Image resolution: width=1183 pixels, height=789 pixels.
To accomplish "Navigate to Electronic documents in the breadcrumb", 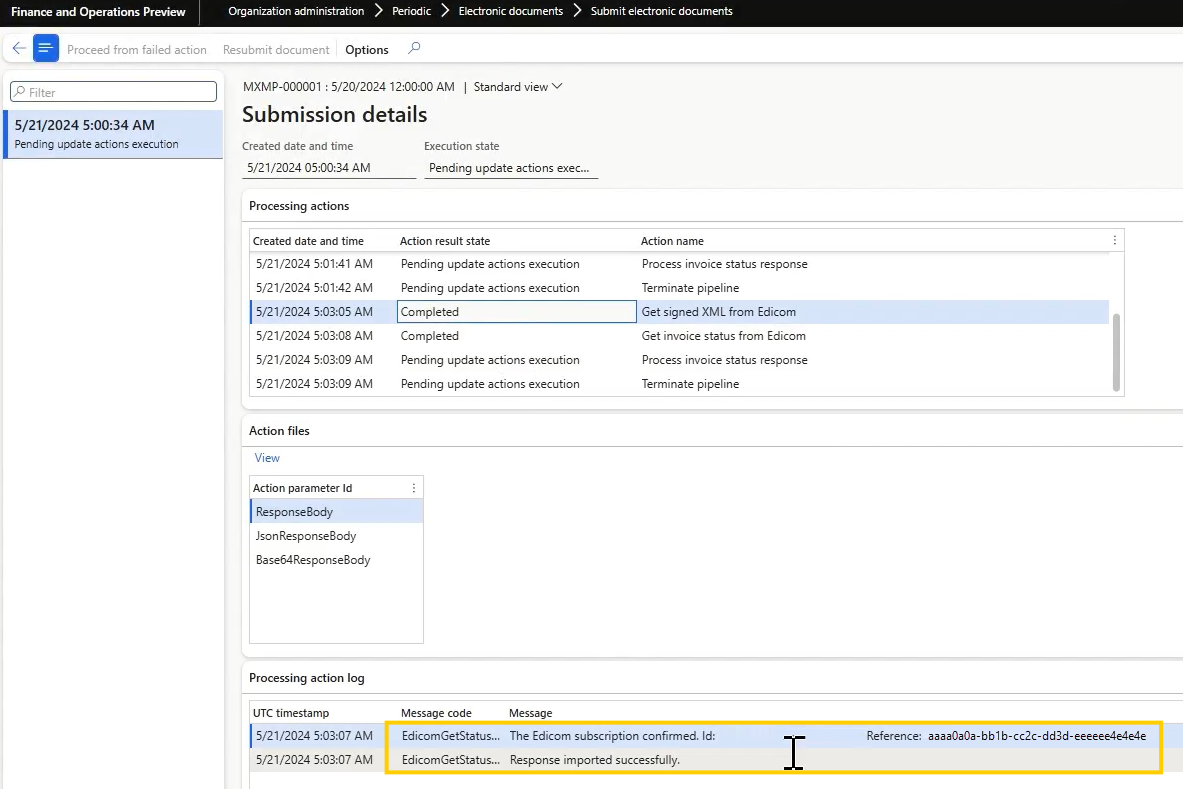I will pyautogui.click(x=508, y=12).
